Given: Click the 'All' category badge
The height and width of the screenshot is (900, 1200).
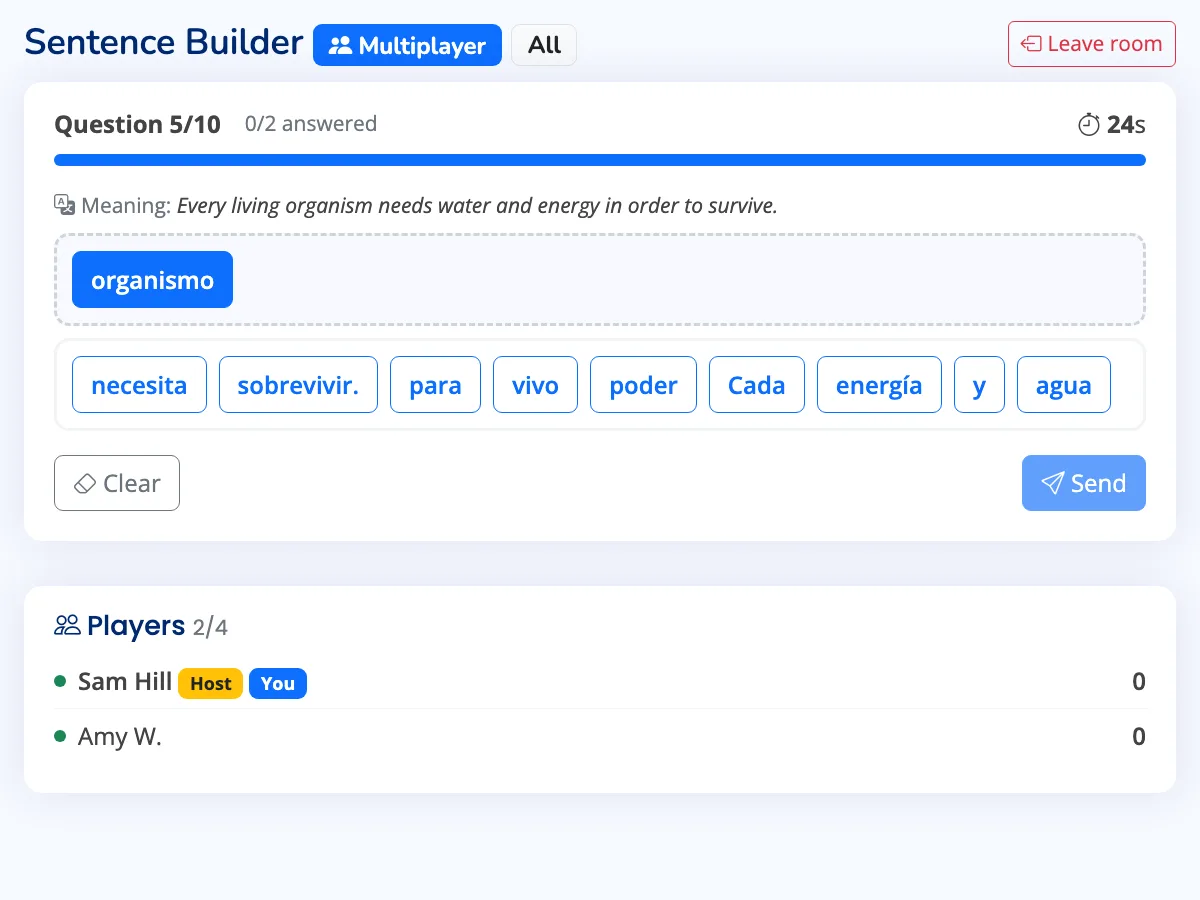Looking at the screenshot, I should pos(544,45).
